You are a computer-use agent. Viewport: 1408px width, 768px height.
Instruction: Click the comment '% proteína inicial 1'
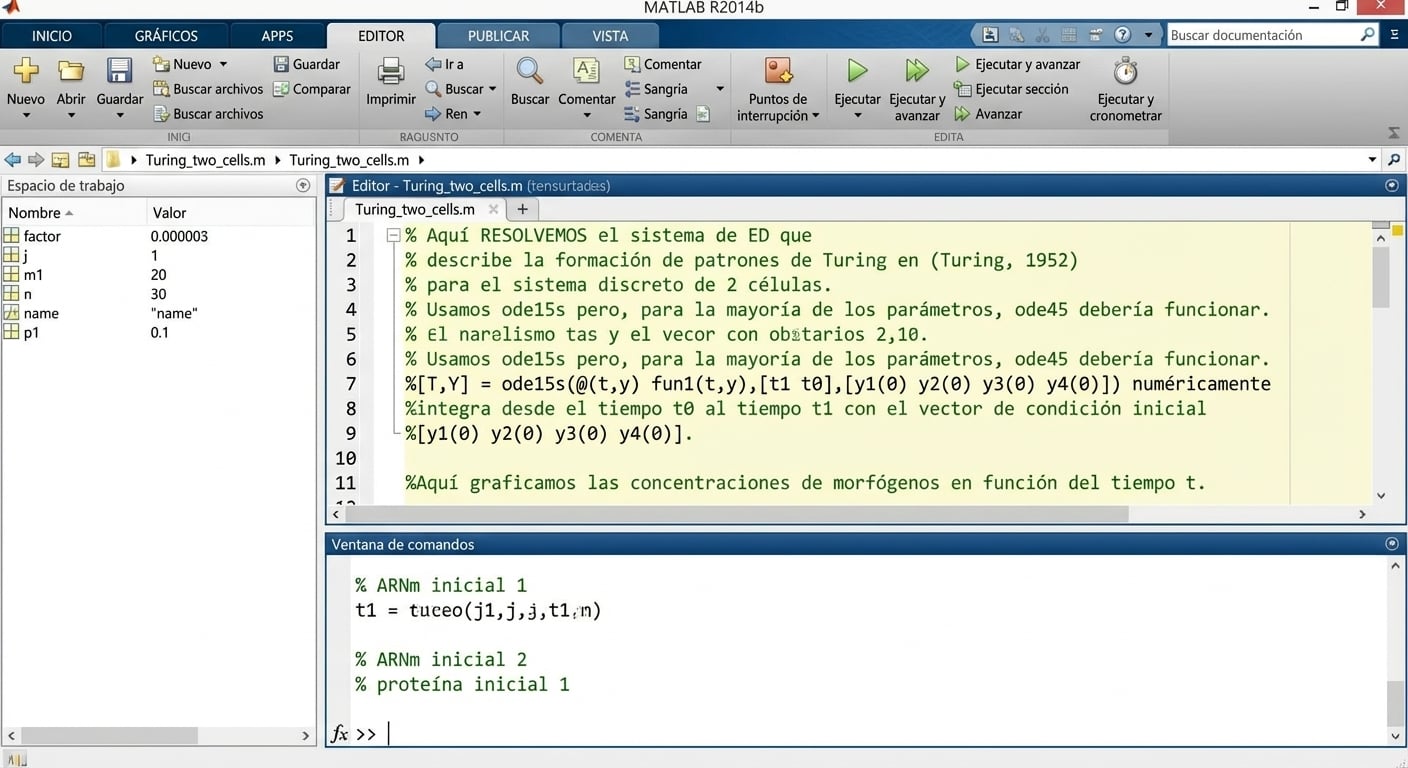coord(463,685)
